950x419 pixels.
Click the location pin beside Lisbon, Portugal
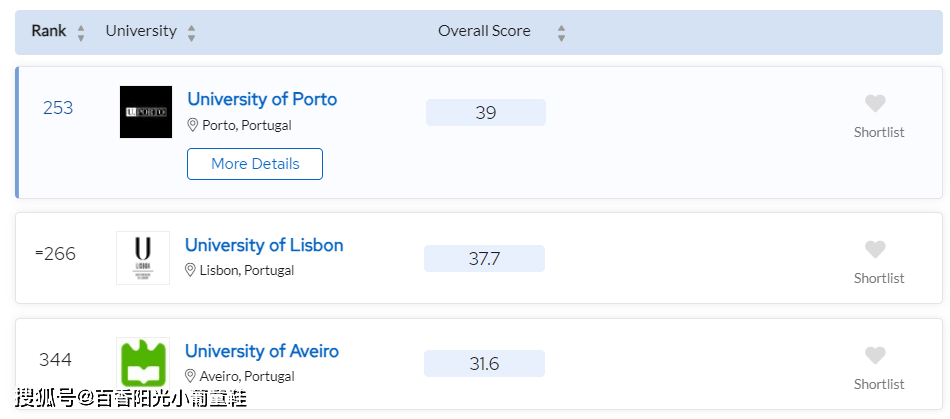point(190,270)
